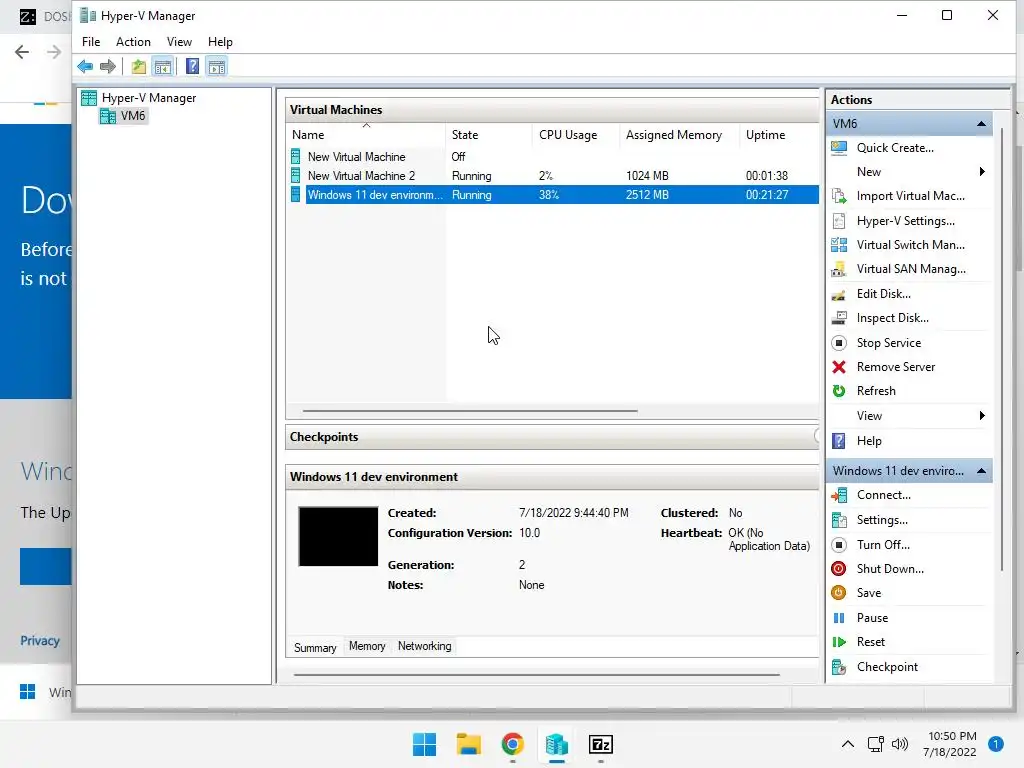Collapse the Windows 11 dev environment actions section
Viewport: 1024px width, 768px height.
click(981, 471)
